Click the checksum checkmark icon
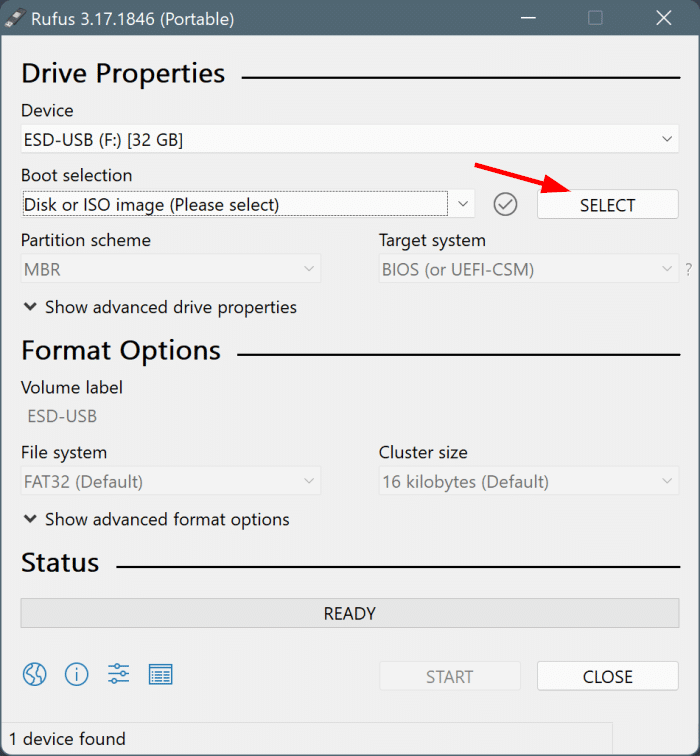This screenshot has width=700, height=756. click(x=505, y=204)
